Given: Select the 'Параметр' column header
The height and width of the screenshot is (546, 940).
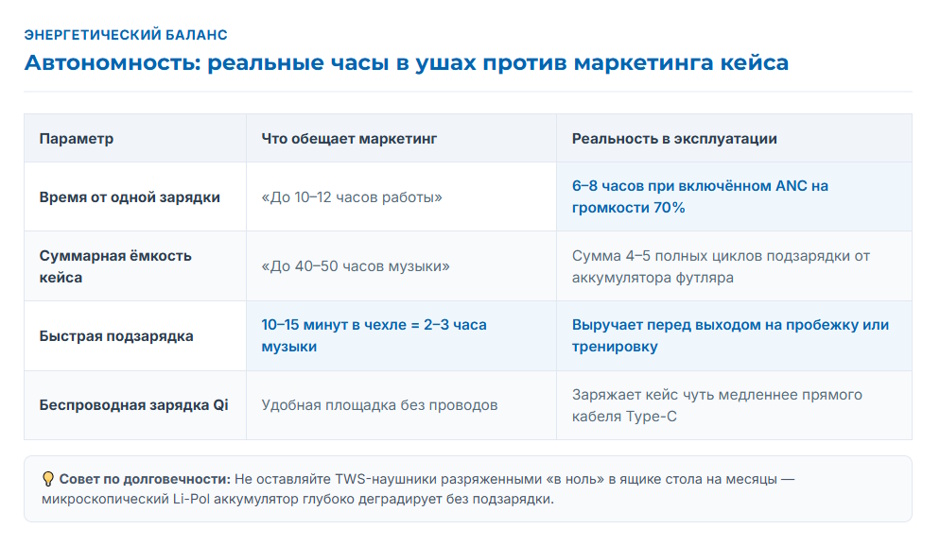Looking at the screenshot, I should 135,138.
